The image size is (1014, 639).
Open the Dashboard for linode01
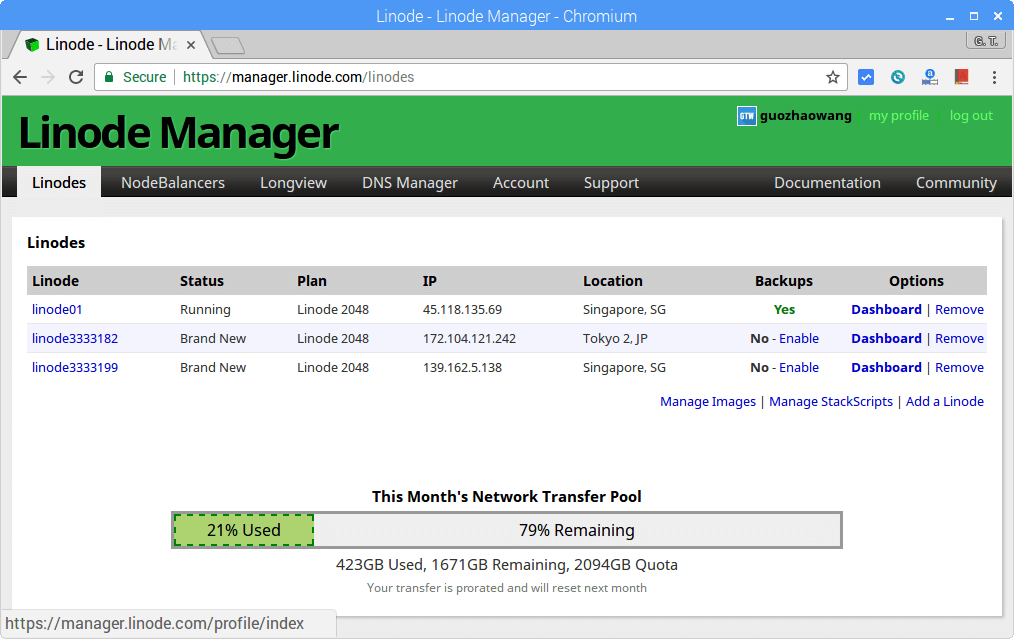(x=886, y=309)
